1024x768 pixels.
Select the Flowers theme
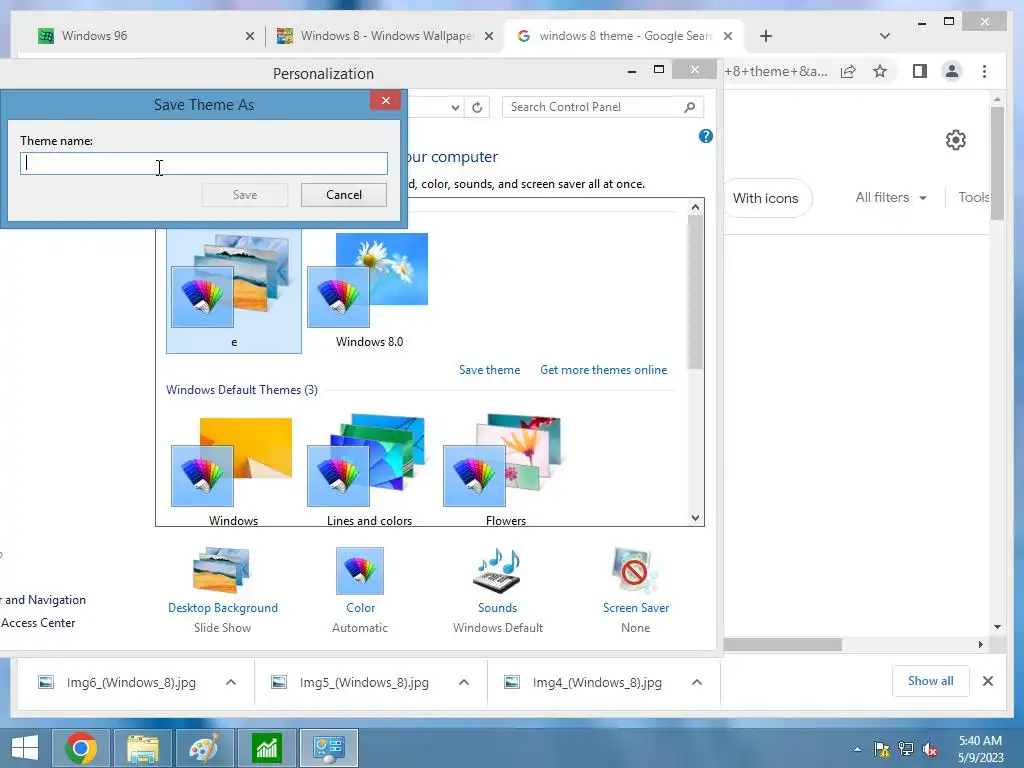tap(505, 470)
